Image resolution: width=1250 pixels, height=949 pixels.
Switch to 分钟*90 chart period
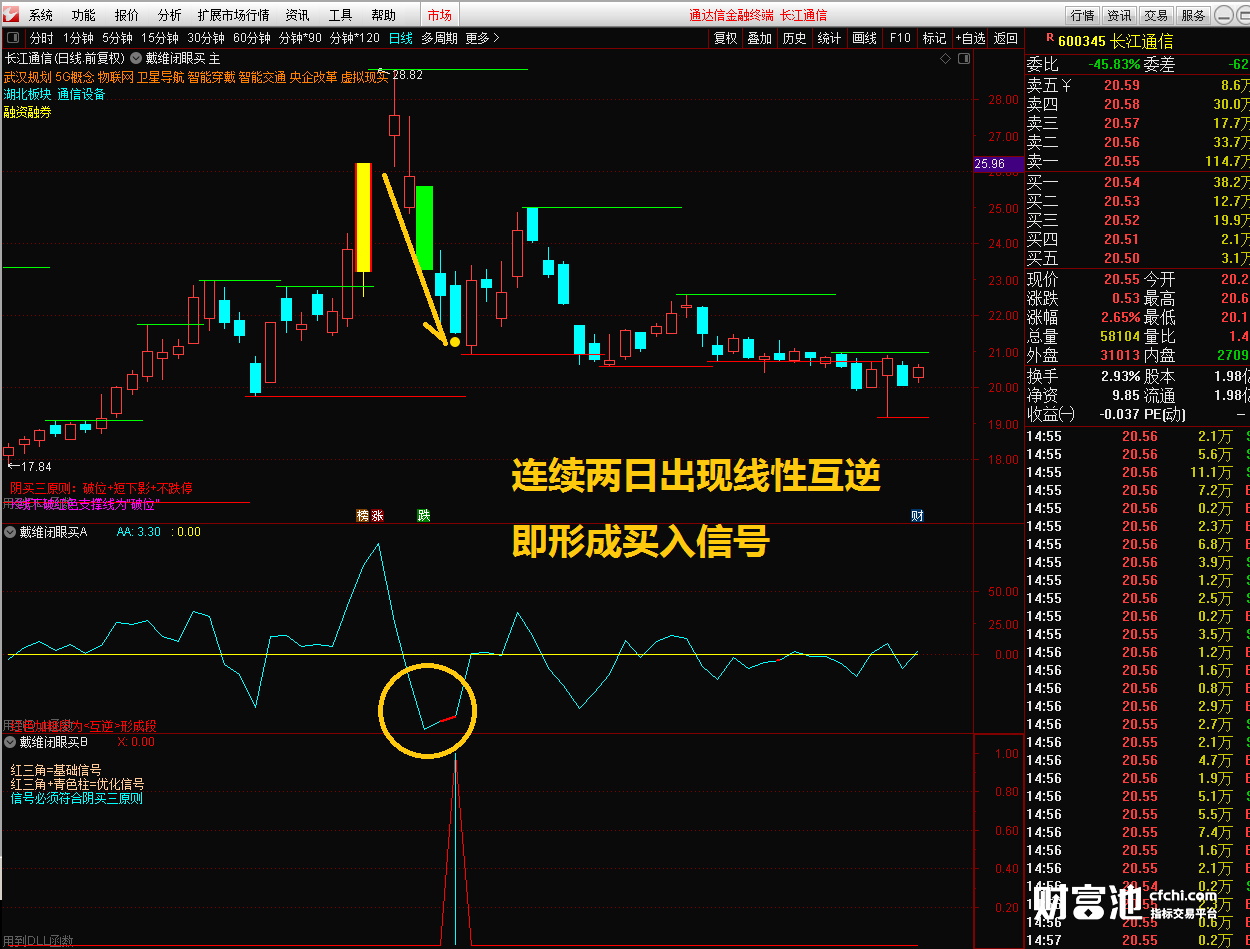coord(300,38)
